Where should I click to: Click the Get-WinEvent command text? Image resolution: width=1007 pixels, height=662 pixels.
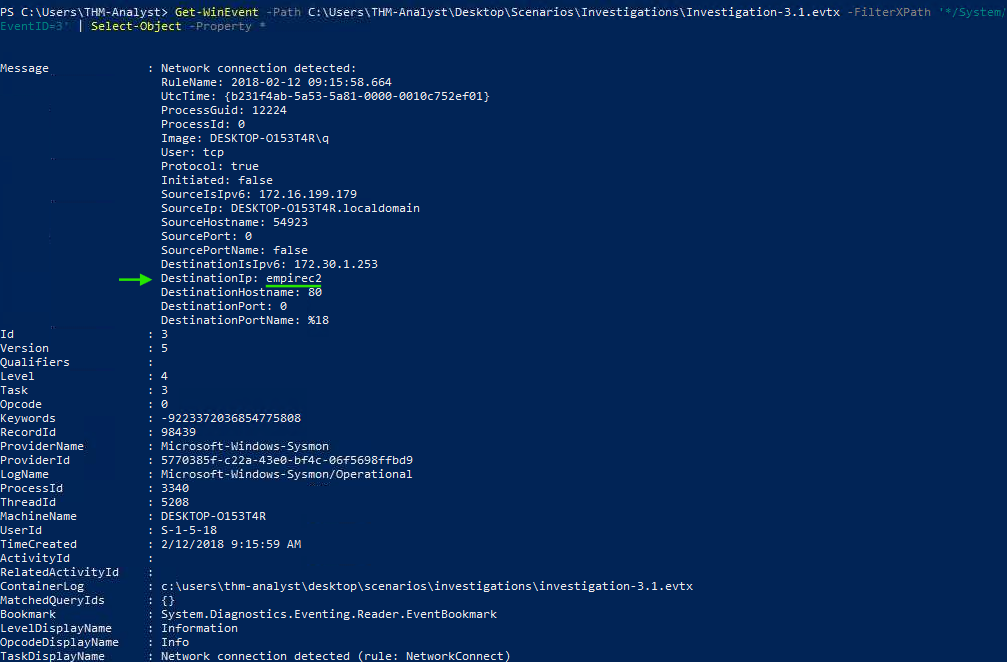tap(216, 12)
